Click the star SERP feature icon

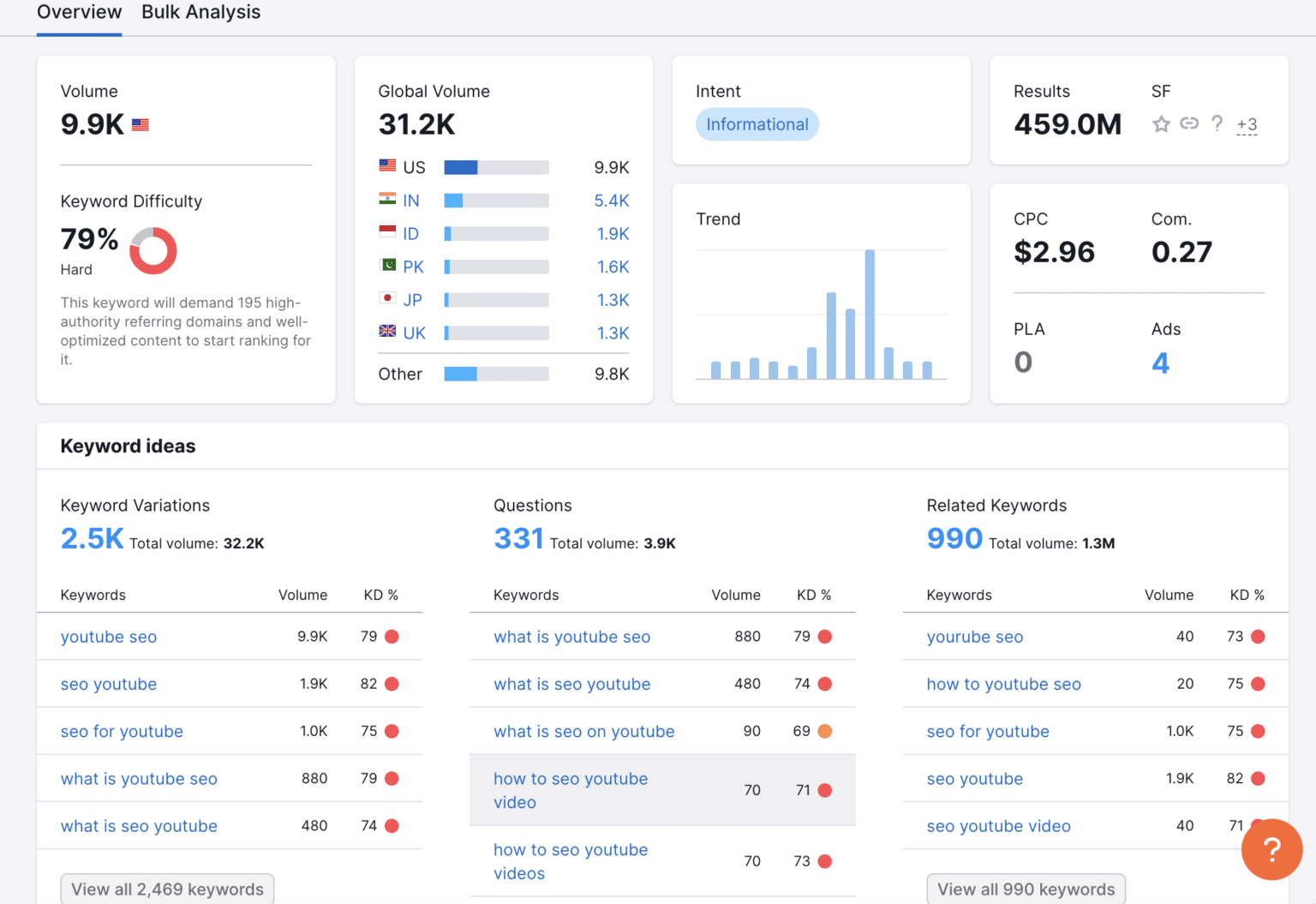(x=1162, y=124)
